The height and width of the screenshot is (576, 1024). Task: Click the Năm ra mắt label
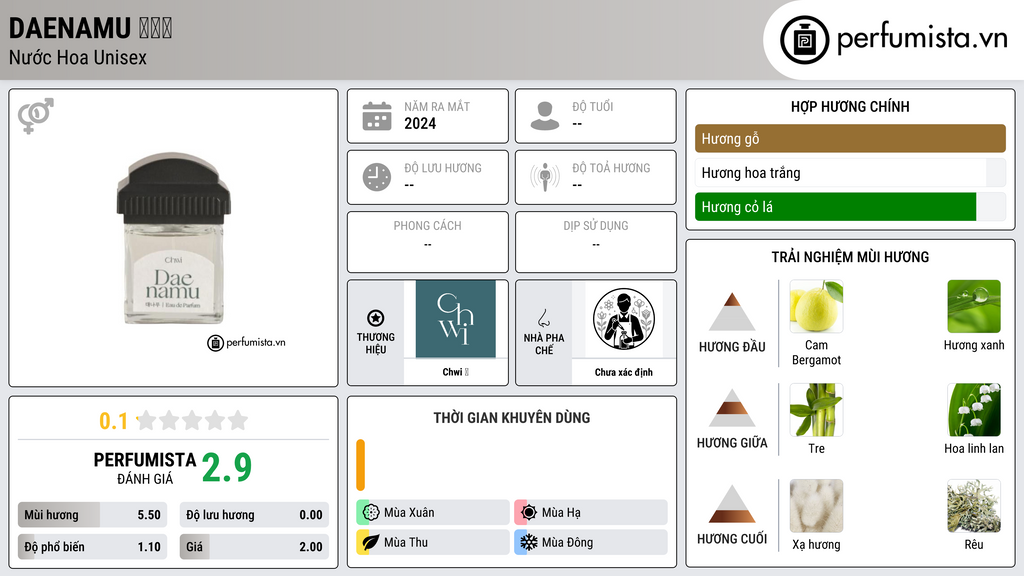coord(437,106)
